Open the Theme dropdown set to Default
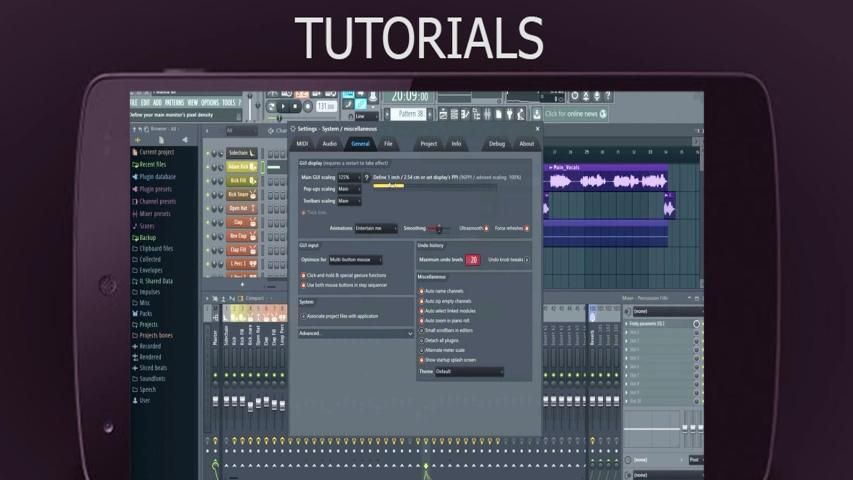This screenshot has height=480, width=853. coord(467,371)
